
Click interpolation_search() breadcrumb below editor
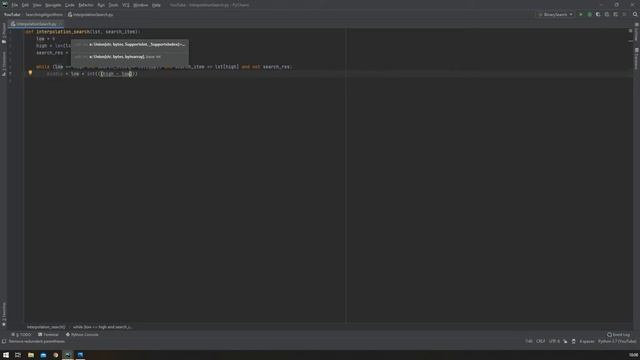coord(46,327)
